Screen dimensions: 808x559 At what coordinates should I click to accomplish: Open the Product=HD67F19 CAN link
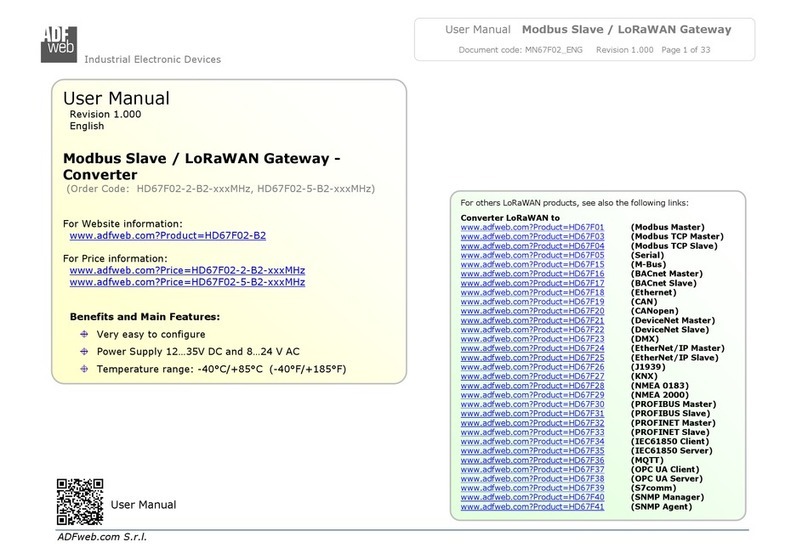click(532, 301)
